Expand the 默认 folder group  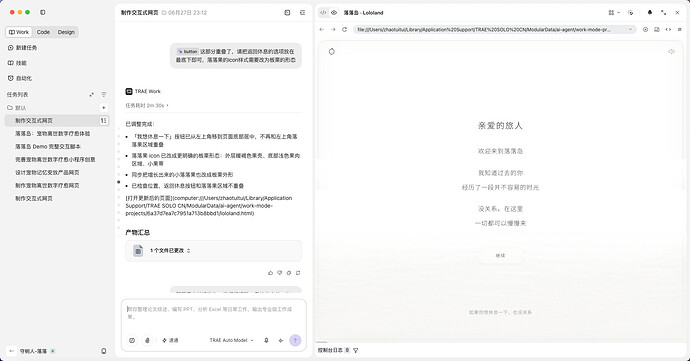pyautogui.click(x=17, y=108)
